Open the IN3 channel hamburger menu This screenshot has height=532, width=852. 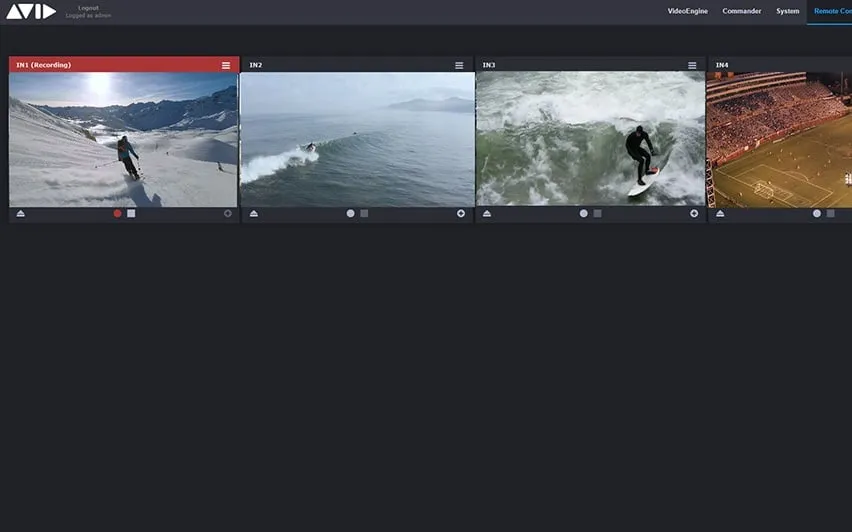(692, 65)
